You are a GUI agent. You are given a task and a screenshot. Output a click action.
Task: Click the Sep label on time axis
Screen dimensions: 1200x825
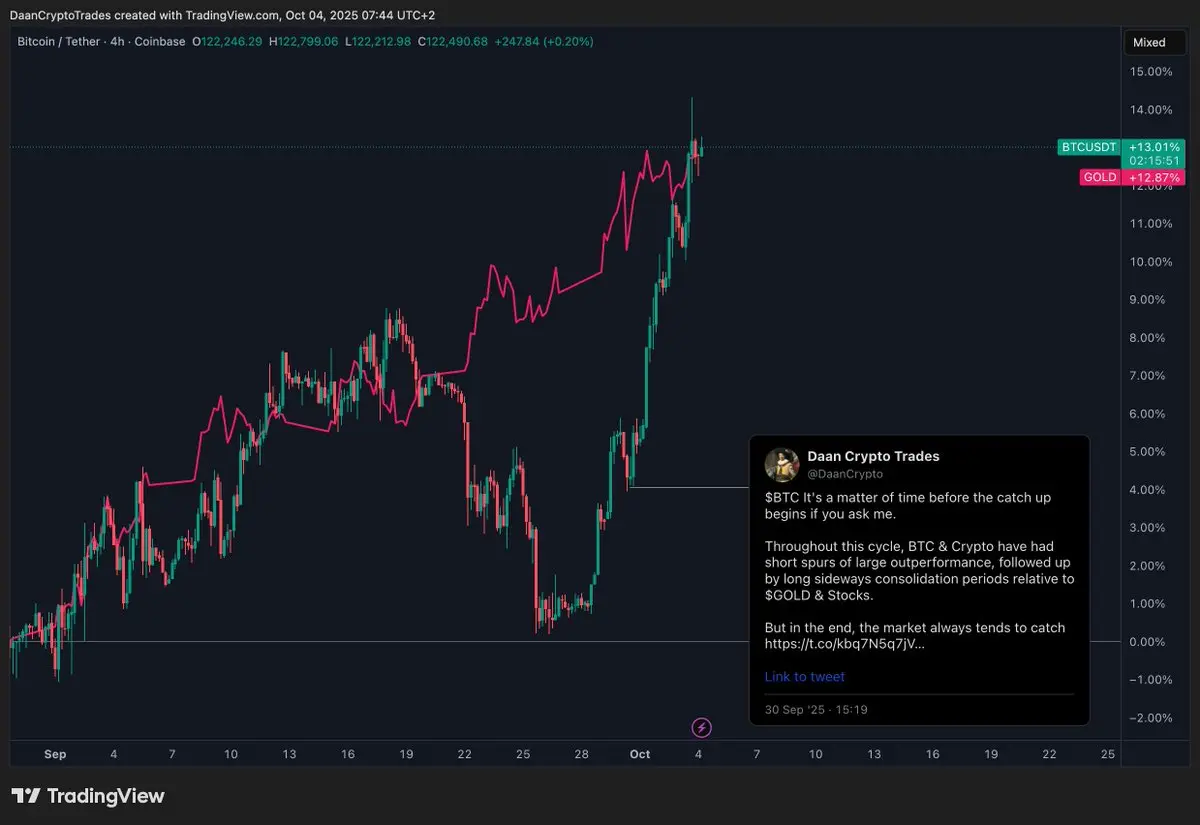point(55,754)
